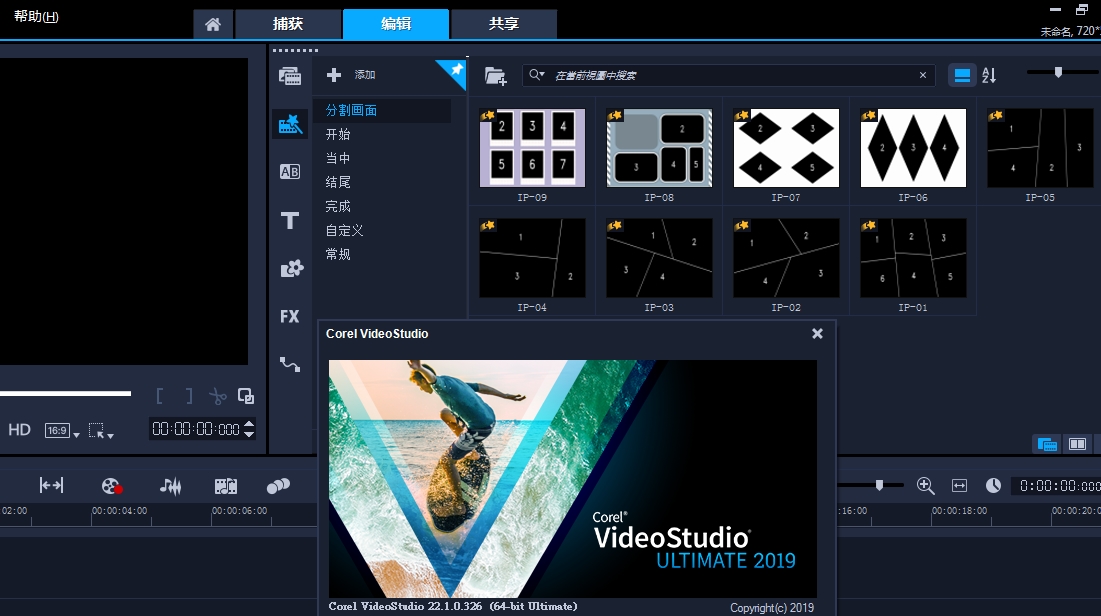Select the 开始 category
1101x616 pixels.
click(x=338, y=134)
